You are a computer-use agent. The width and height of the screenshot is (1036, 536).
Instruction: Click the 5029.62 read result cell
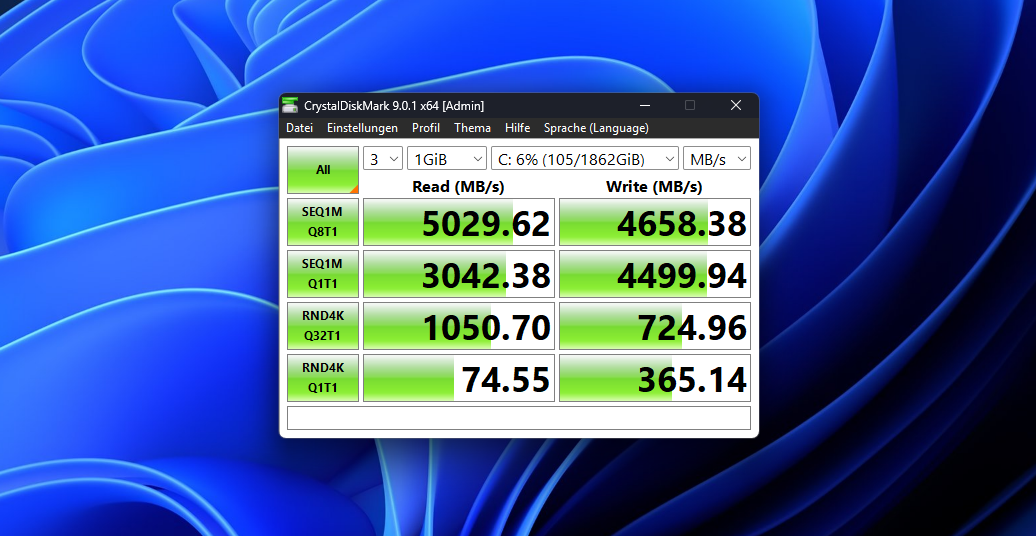(x=458, y=222)
